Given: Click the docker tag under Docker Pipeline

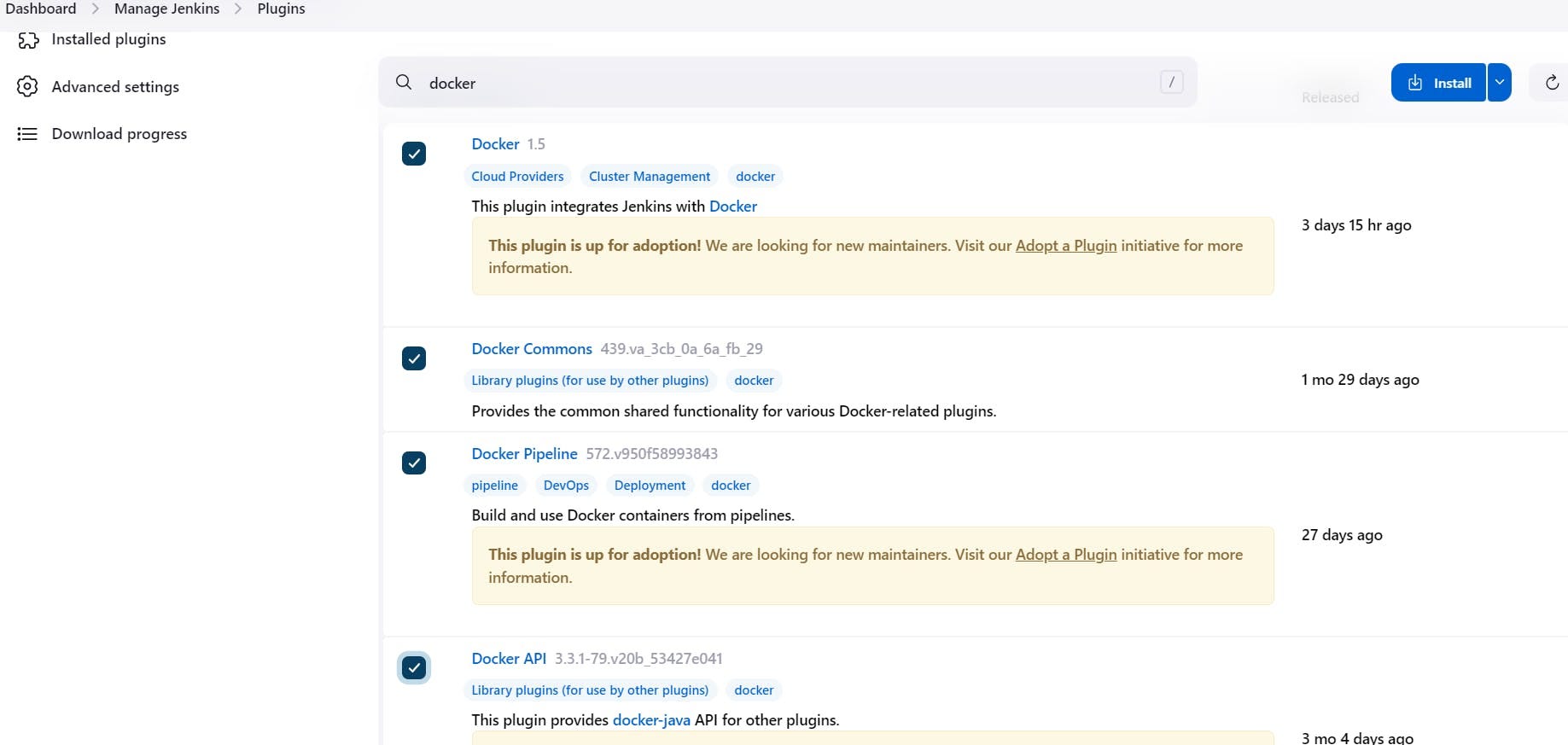Looking at the screenshot, I should pyautogui.click(x=731, y=486).
